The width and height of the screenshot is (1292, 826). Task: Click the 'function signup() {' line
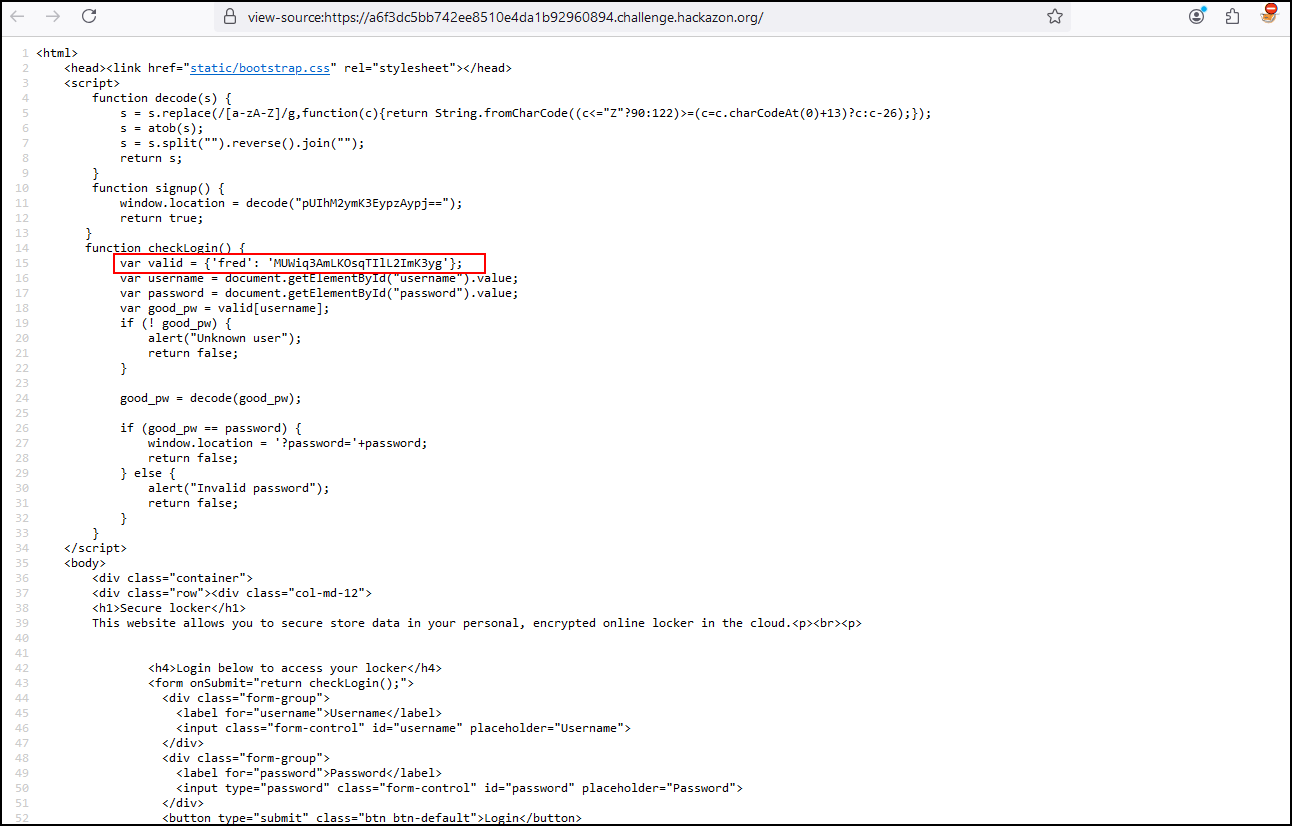click(x=158, y=188)
